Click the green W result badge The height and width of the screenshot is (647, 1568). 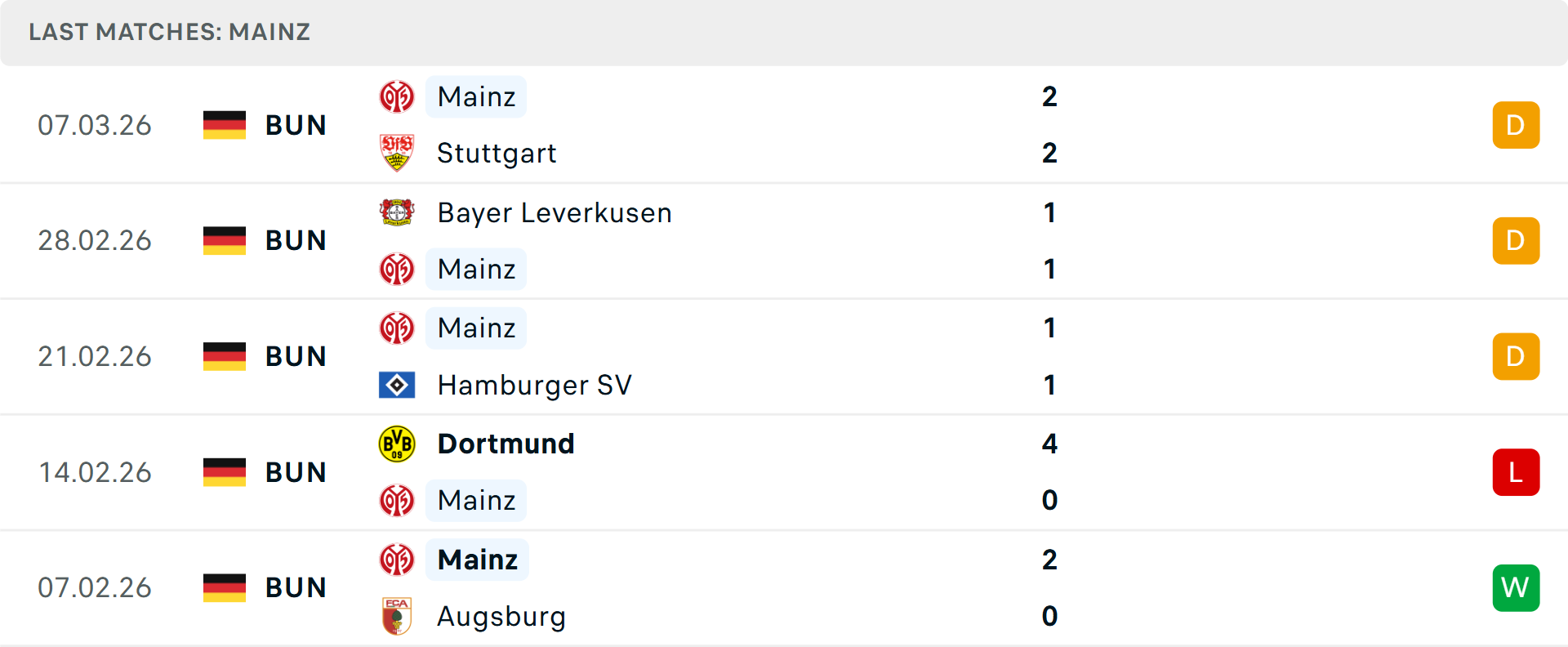[1516, 587]
